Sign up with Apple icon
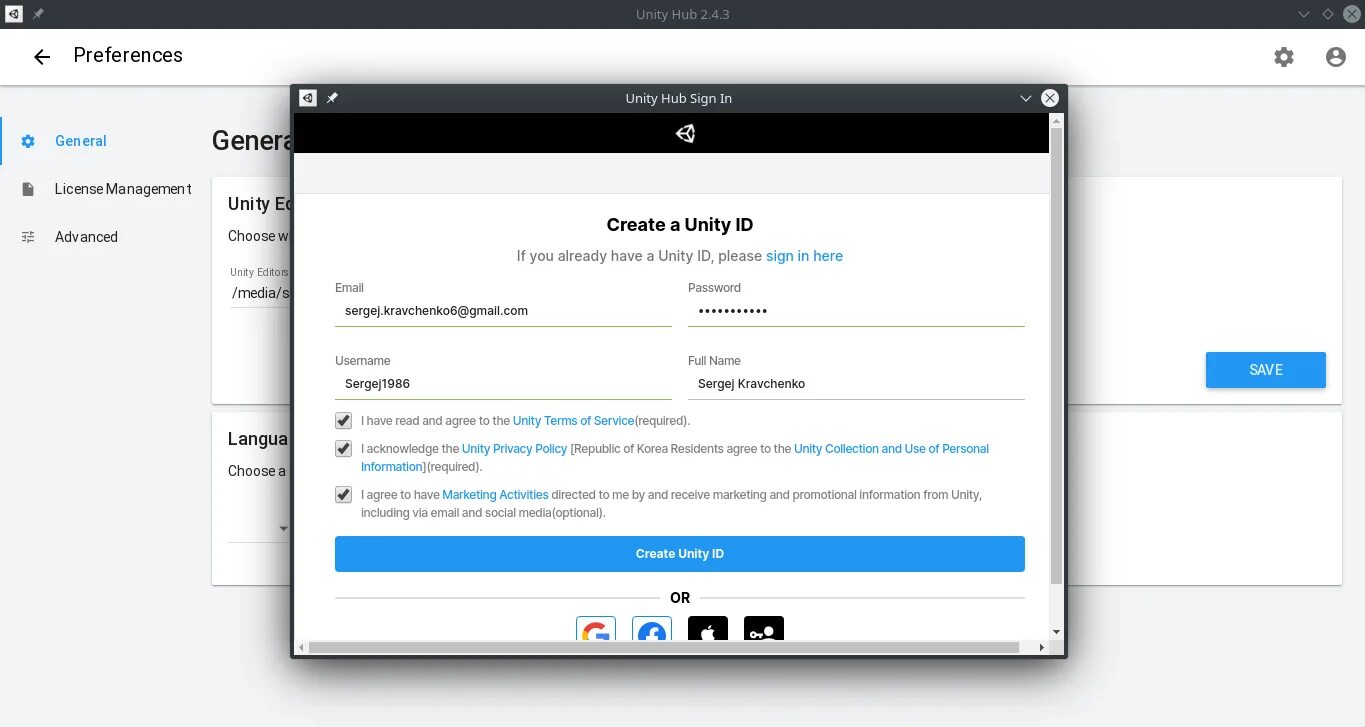Image resolution: width=1365 pixels, height=727 pixels. 708,629
